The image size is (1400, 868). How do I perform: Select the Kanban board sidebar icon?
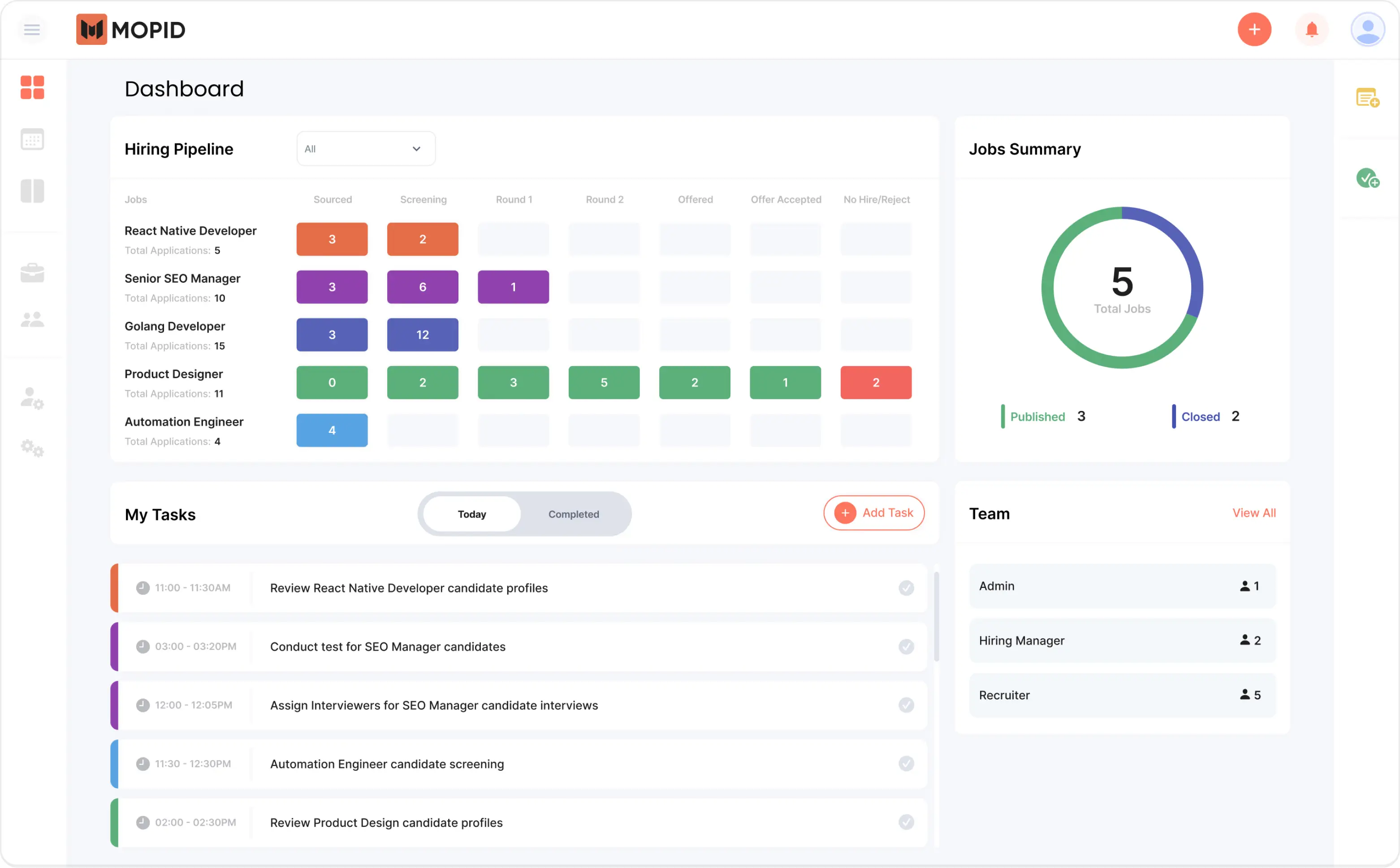pyautogui.click(x=32, y=190)
